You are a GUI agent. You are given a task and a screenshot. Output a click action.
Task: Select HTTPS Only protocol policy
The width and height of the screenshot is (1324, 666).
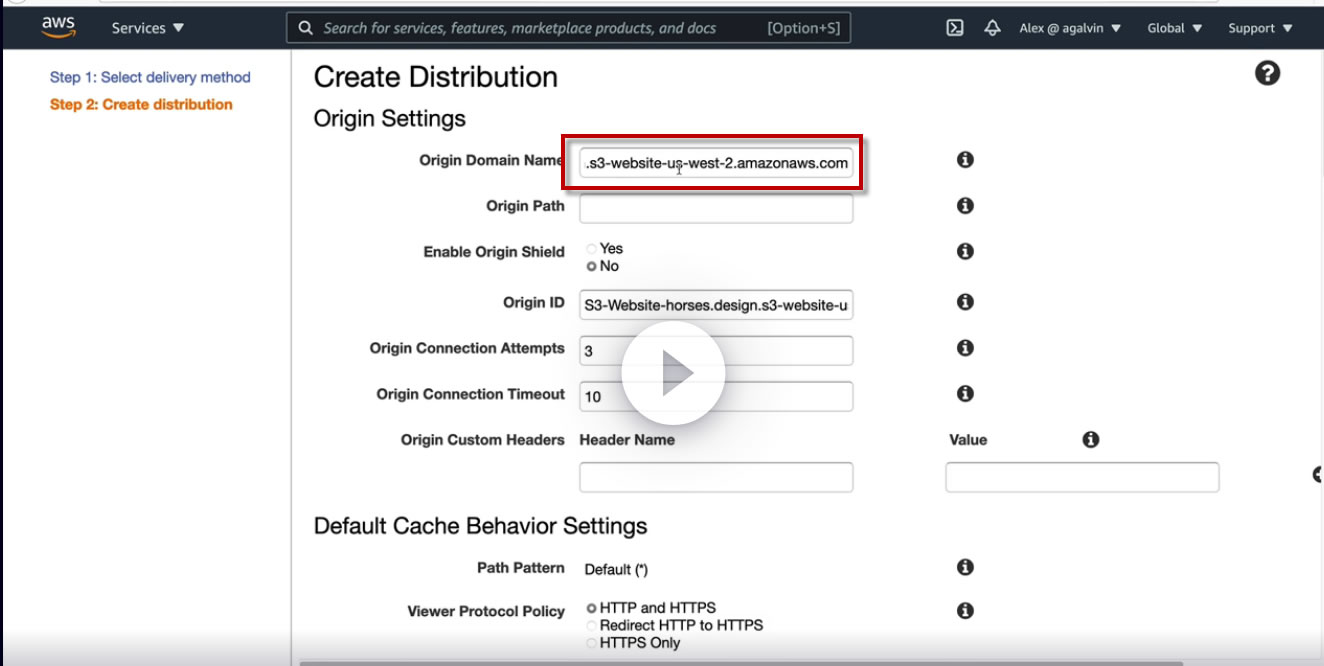[x=592, y=643]
